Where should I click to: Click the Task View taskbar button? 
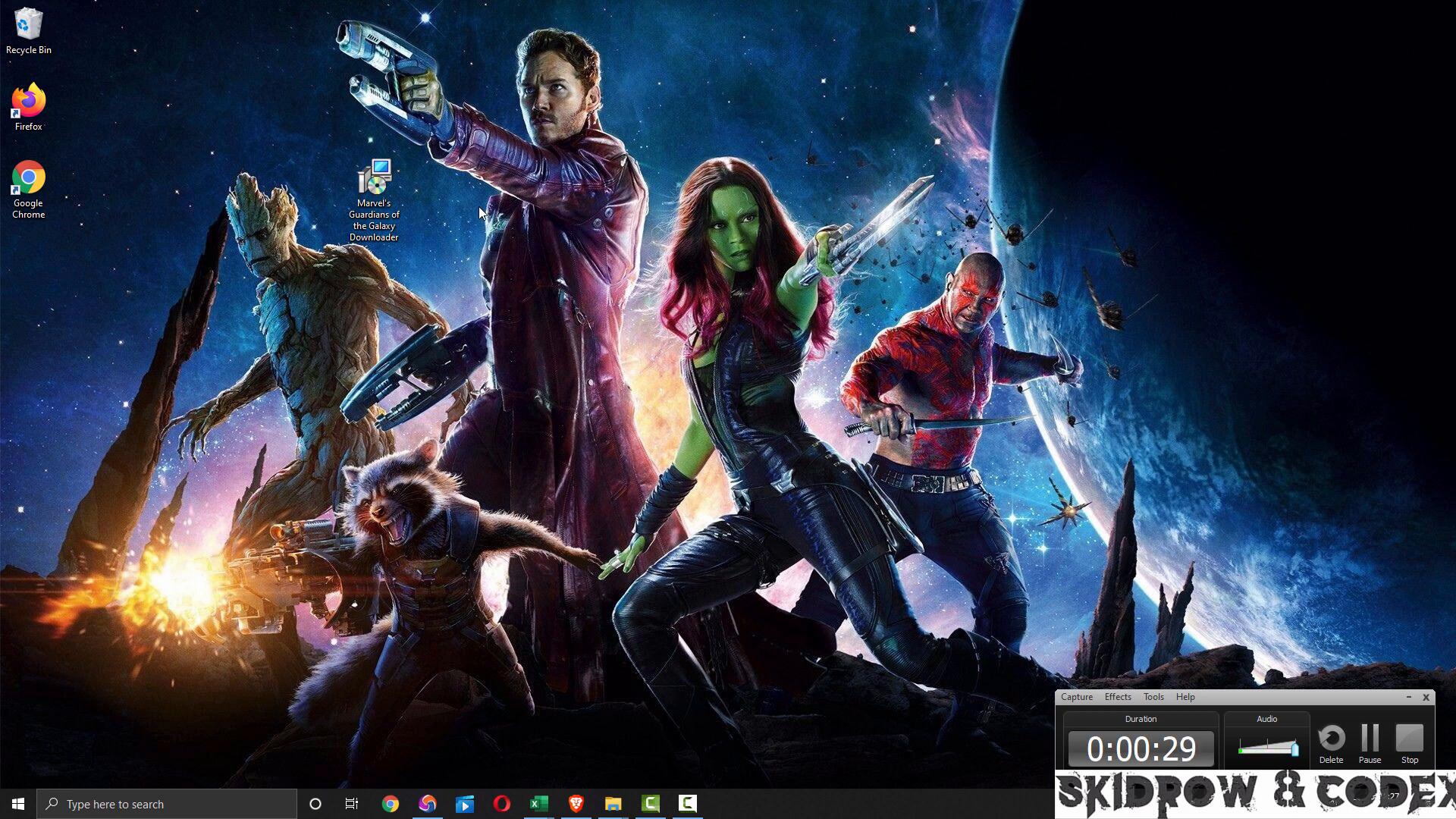click(352, 804)
